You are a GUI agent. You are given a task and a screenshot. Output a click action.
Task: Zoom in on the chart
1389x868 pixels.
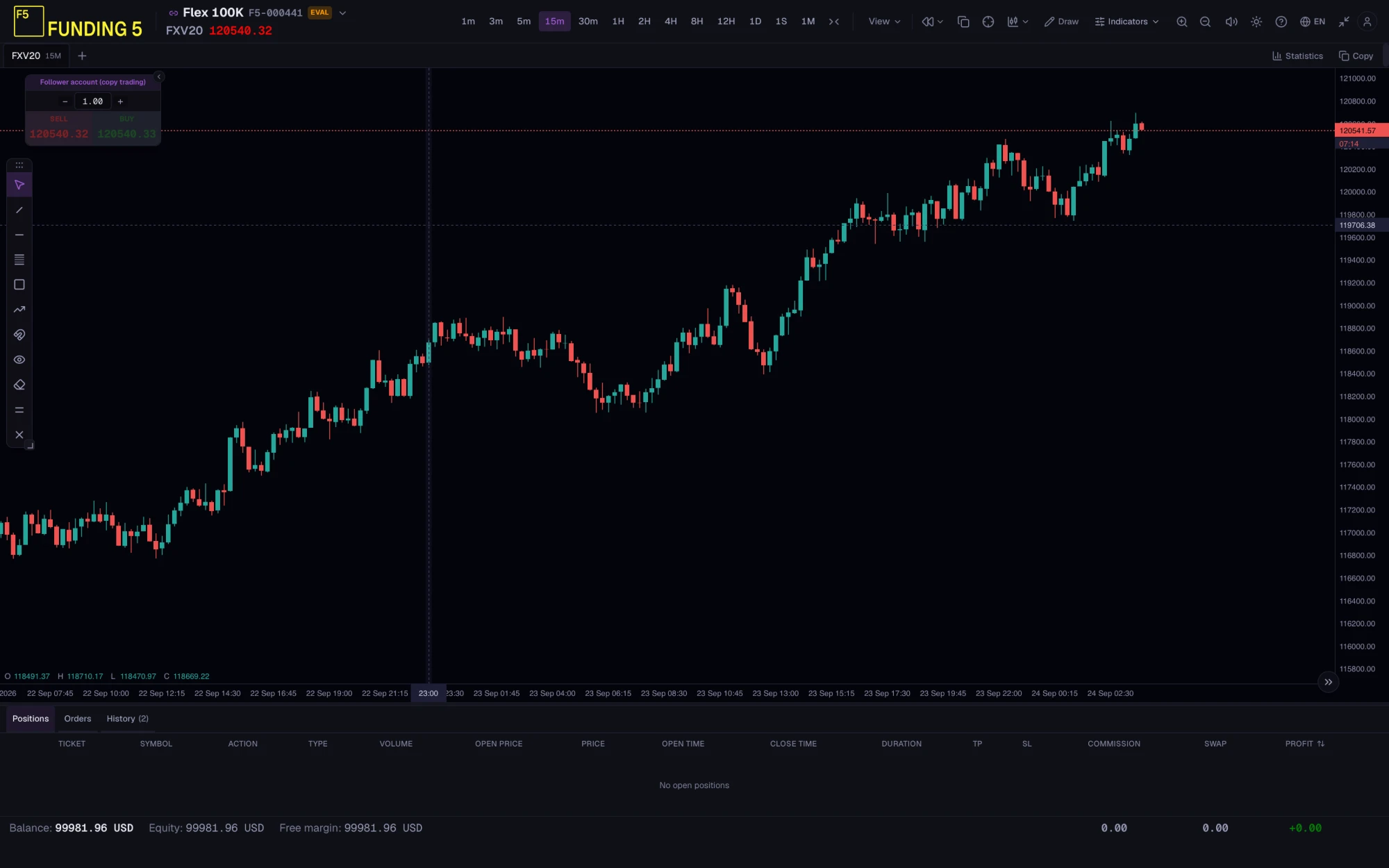[x=1181, y=22]
